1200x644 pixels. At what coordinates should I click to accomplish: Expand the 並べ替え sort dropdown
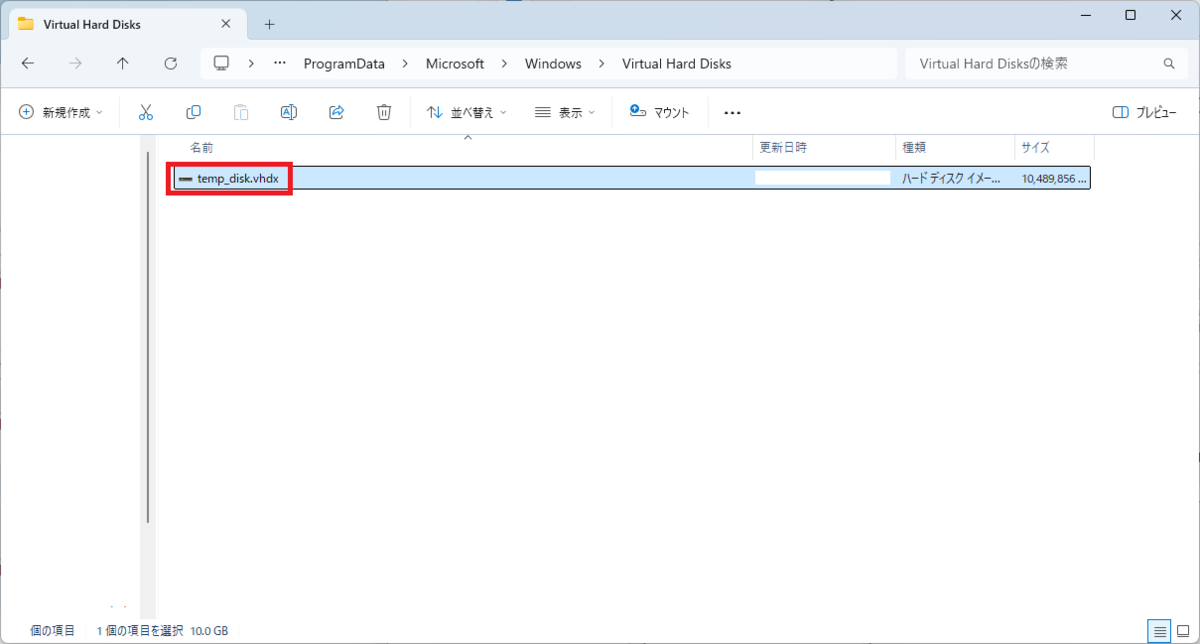(x=467, y=113)
